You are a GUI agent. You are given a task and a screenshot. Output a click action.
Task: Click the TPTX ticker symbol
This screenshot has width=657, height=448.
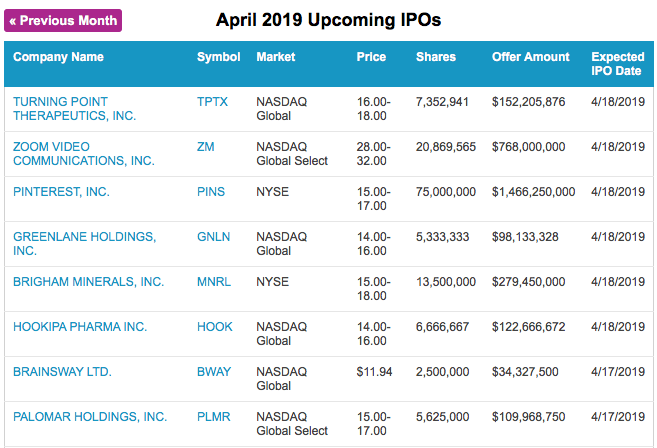coord(214,102)
